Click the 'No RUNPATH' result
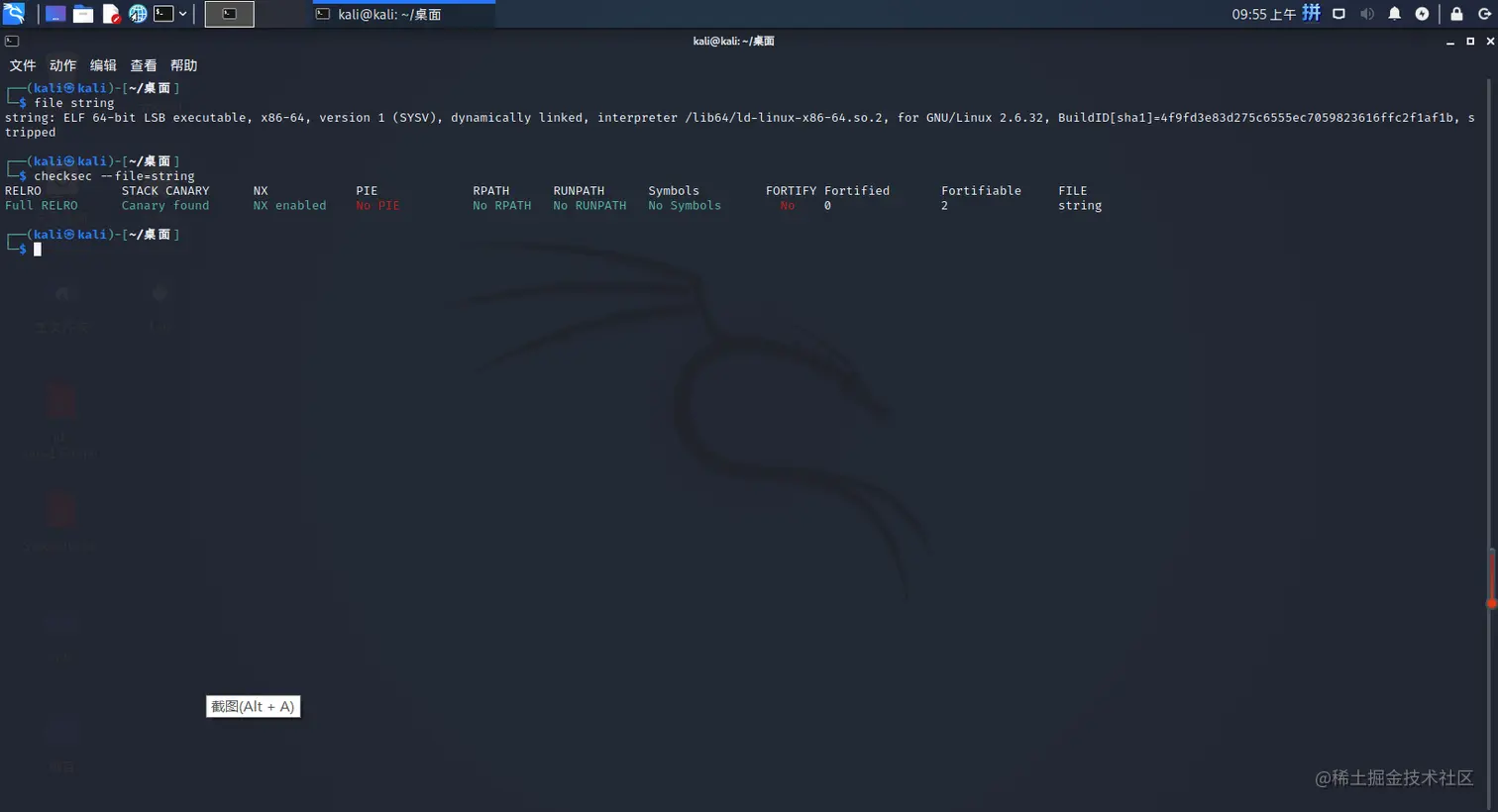Image resolution: width=1498 pixels, height=812 pixels. click(589, 206)
